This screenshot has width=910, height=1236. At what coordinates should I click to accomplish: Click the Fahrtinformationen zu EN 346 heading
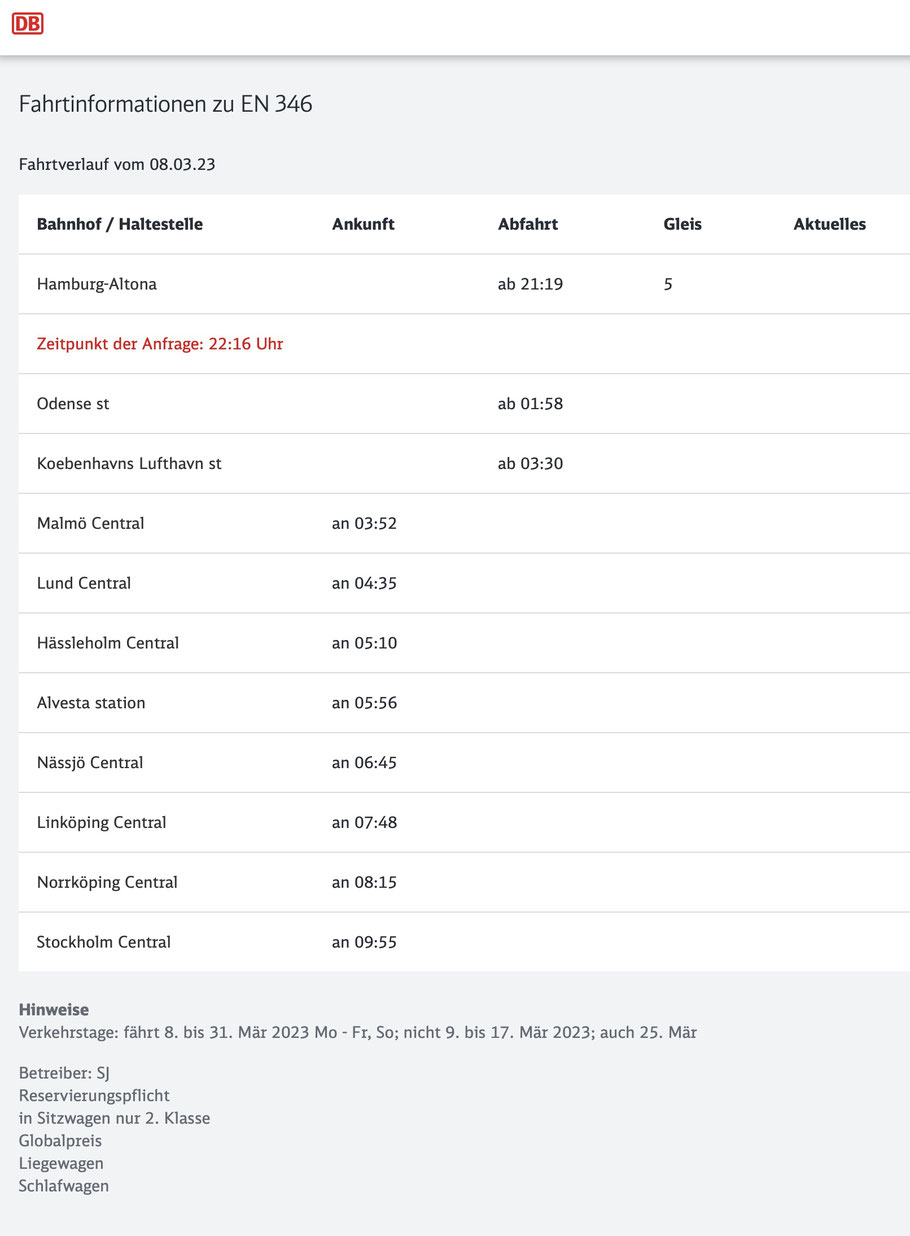(x=166, y=104)
